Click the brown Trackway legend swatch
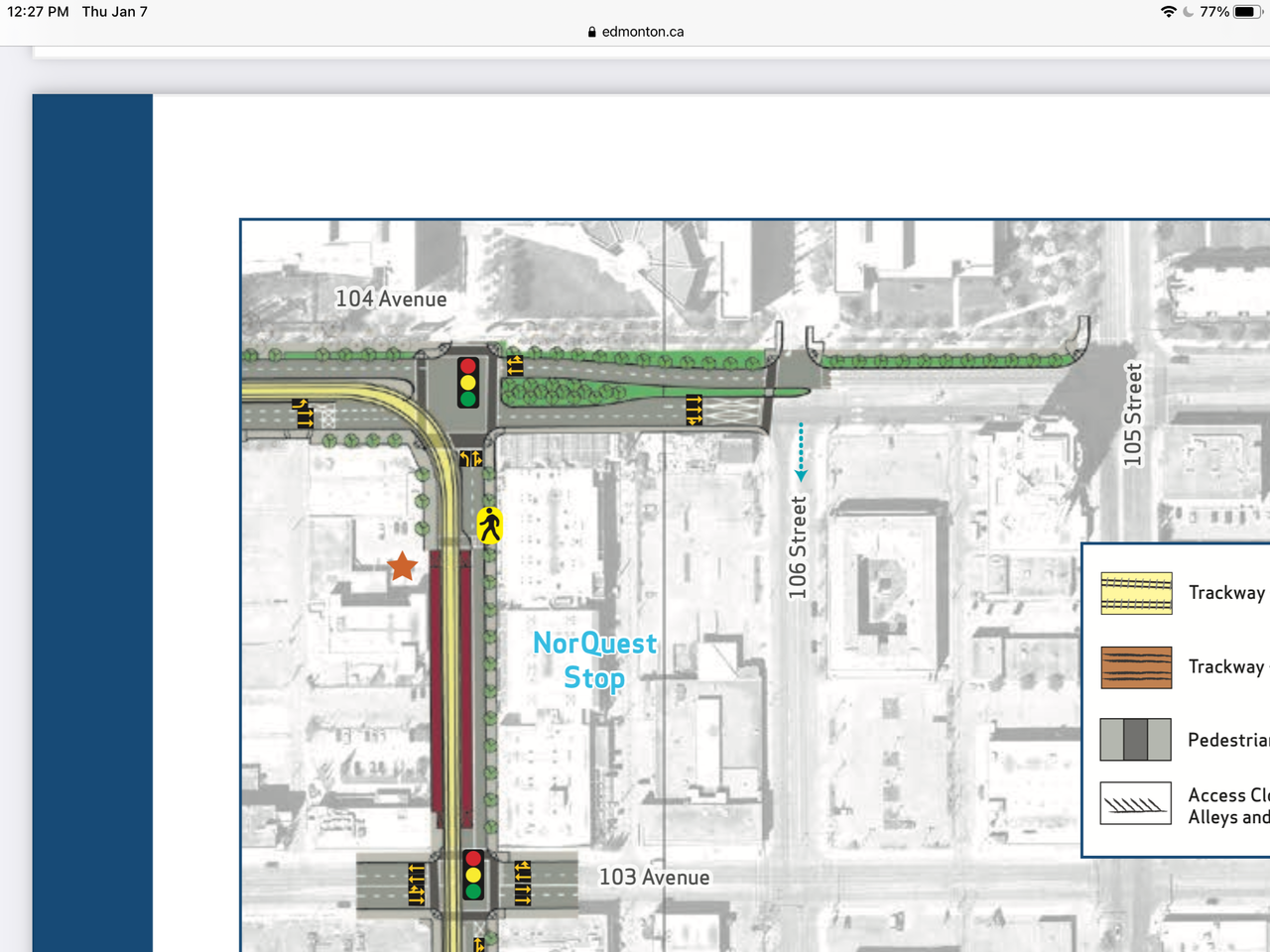Viewport: 1270px width, 952px height. (x=1136, y=667)
